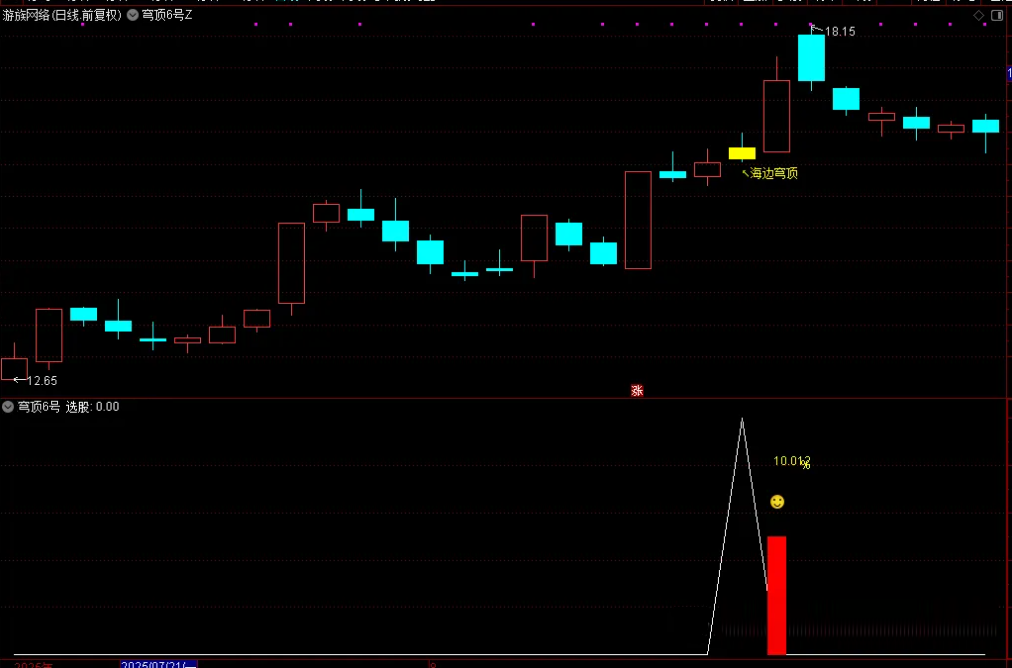The image size is (1012, 668).
Task: Click the panel layout icon at top right
Action: (x=997, y=15)
